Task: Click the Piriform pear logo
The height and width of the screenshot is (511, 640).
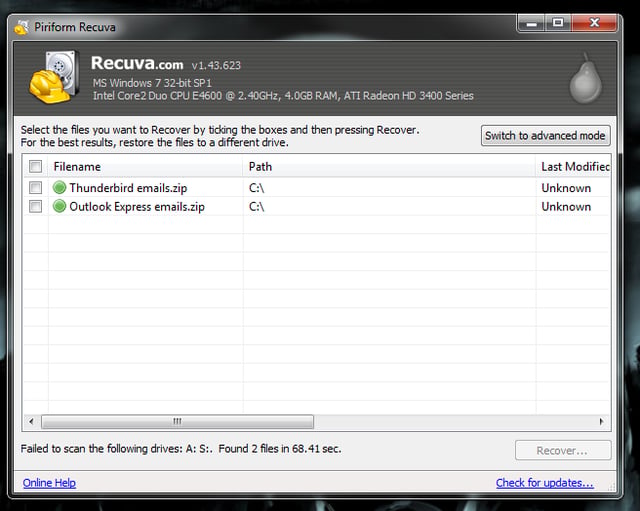Action: (x=585, y=78)
